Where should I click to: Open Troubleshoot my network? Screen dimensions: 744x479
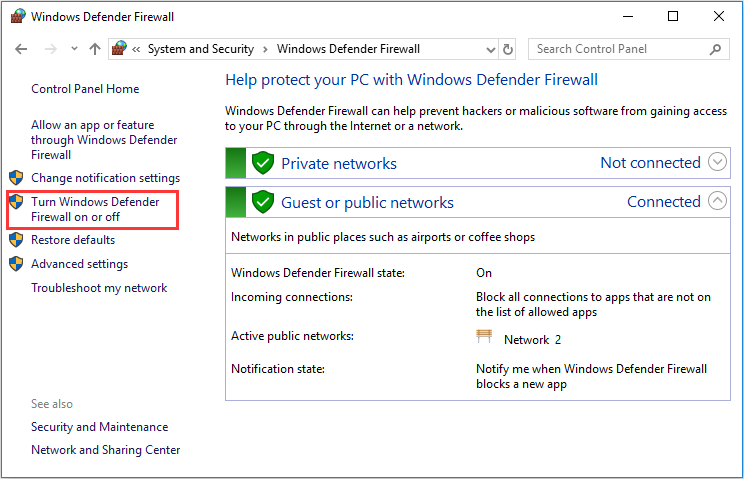pos(99,288)
